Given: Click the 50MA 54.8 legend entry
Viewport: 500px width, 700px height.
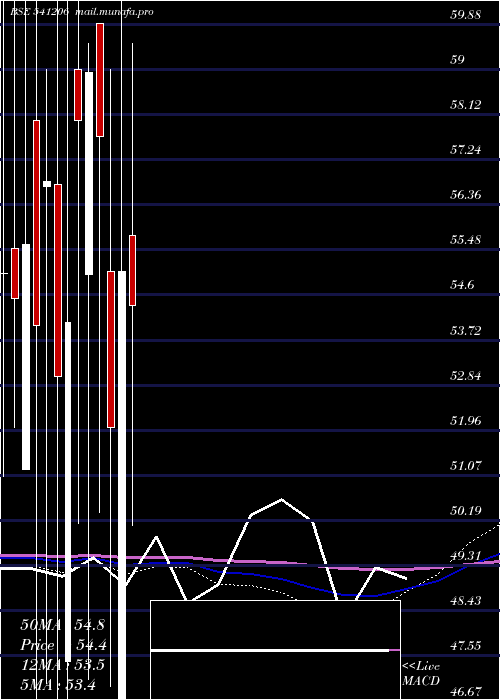Looking at the screenshot, I should click(x=62, y=625).
